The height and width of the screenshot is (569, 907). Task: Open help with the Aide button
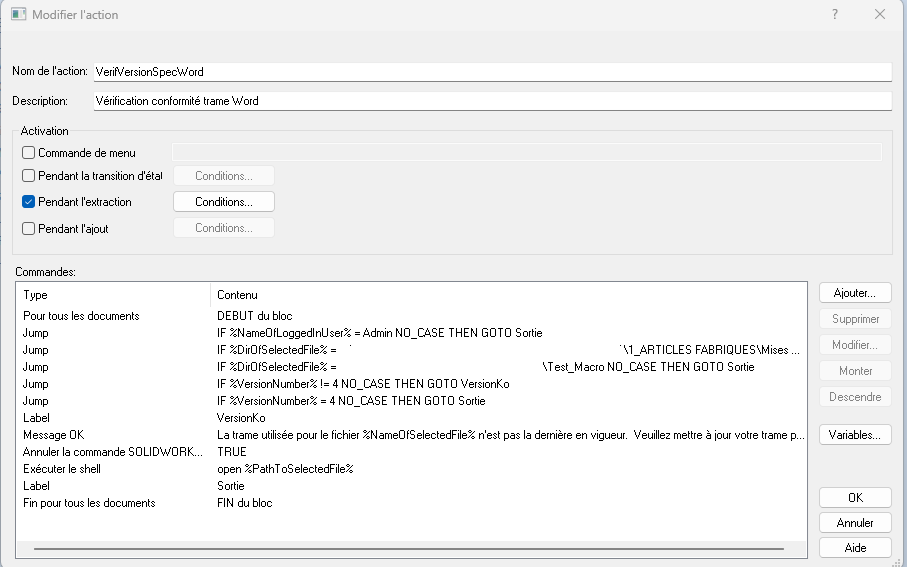coord(855,548)
